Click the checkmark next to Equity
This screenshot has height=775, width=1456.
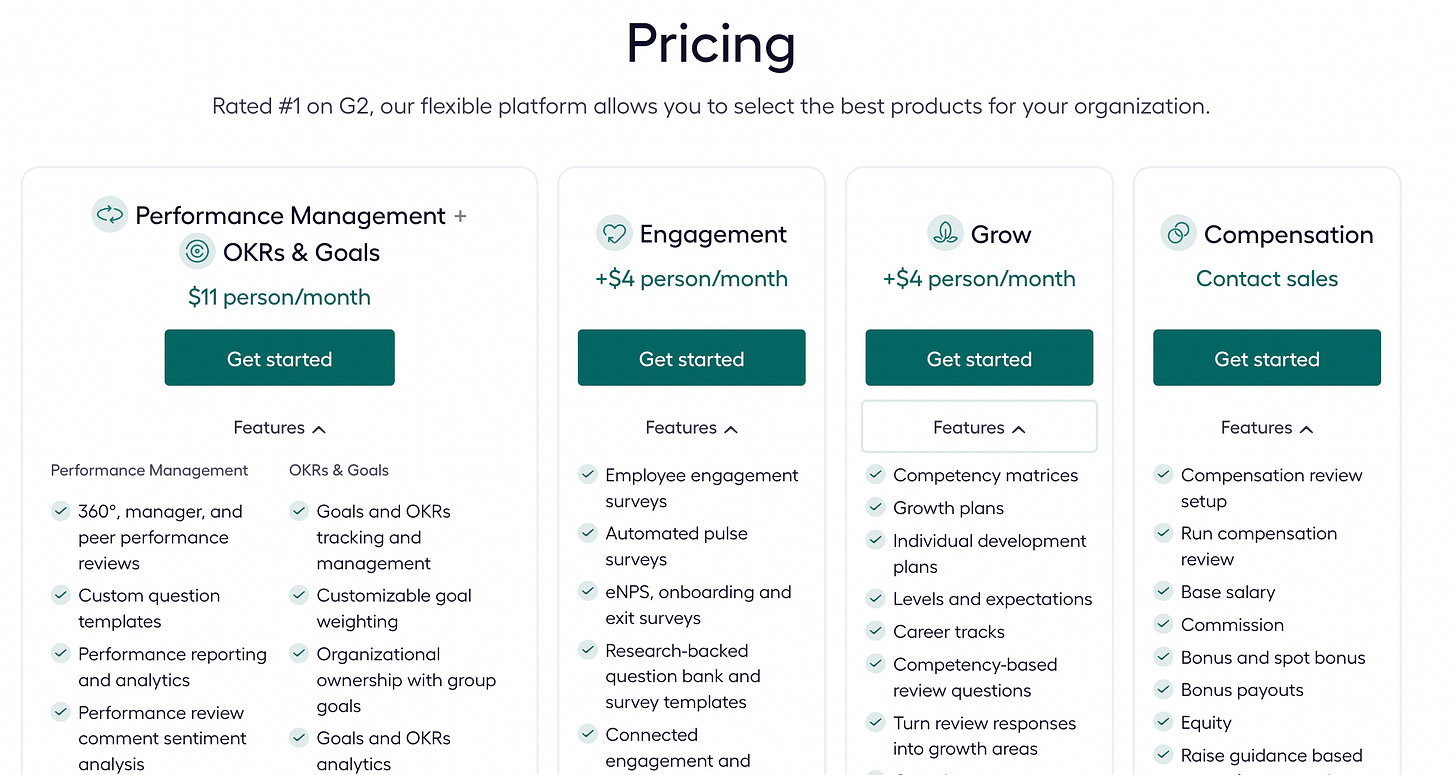pyautogui.click(x=1163, y=722)
